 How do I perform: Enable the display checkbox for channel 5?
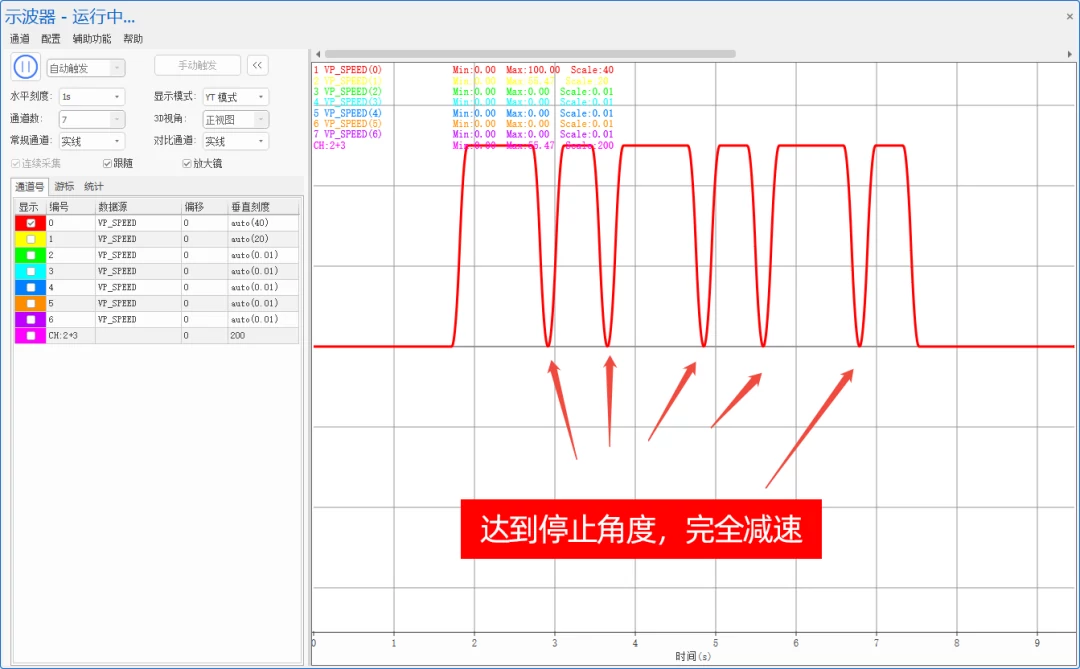(x=31, y=303)
